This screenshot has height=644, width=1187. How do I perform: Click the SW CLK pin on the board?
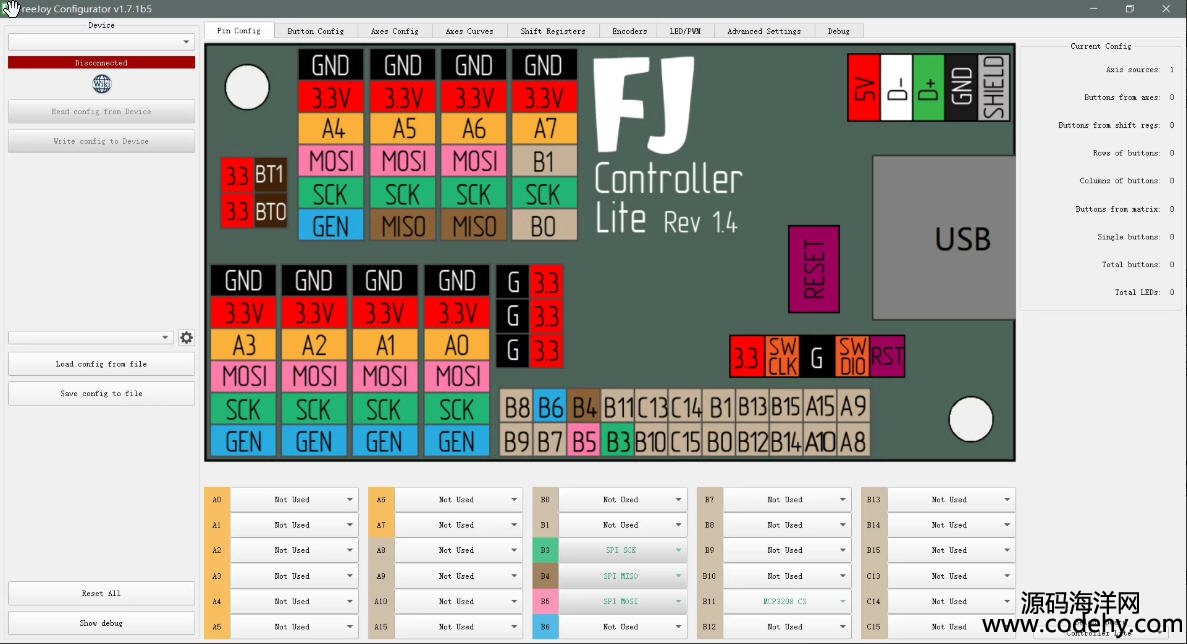coord(782,356)
